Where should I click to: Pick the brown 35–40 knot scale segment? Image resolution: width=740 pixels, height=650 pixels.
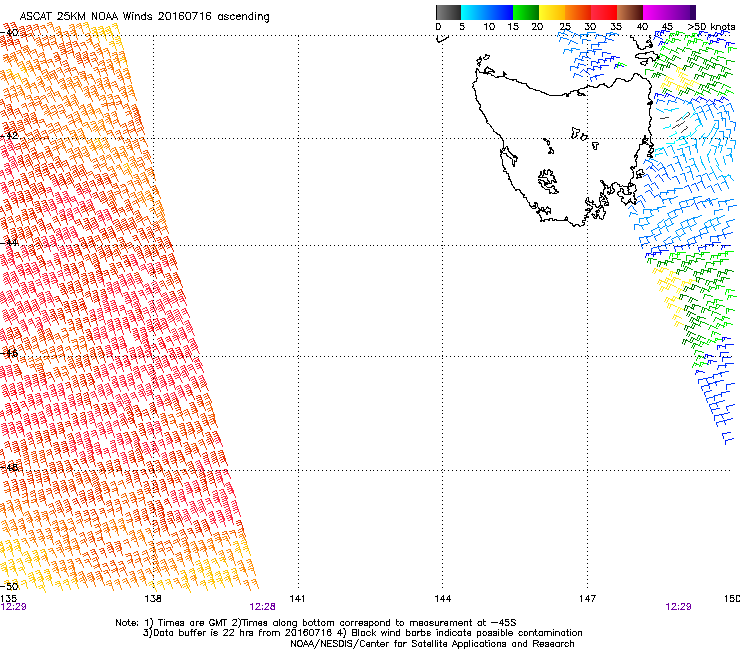pyautogui.click(x=630, y=12)
